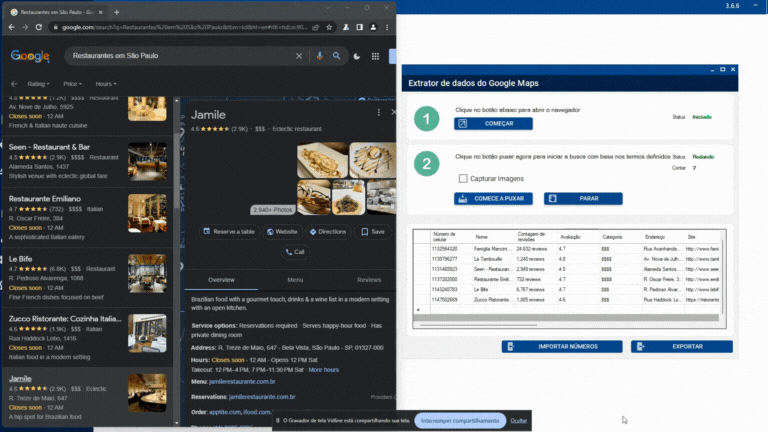Toggle Google dark theme moon icon

[x=357, y=56]
